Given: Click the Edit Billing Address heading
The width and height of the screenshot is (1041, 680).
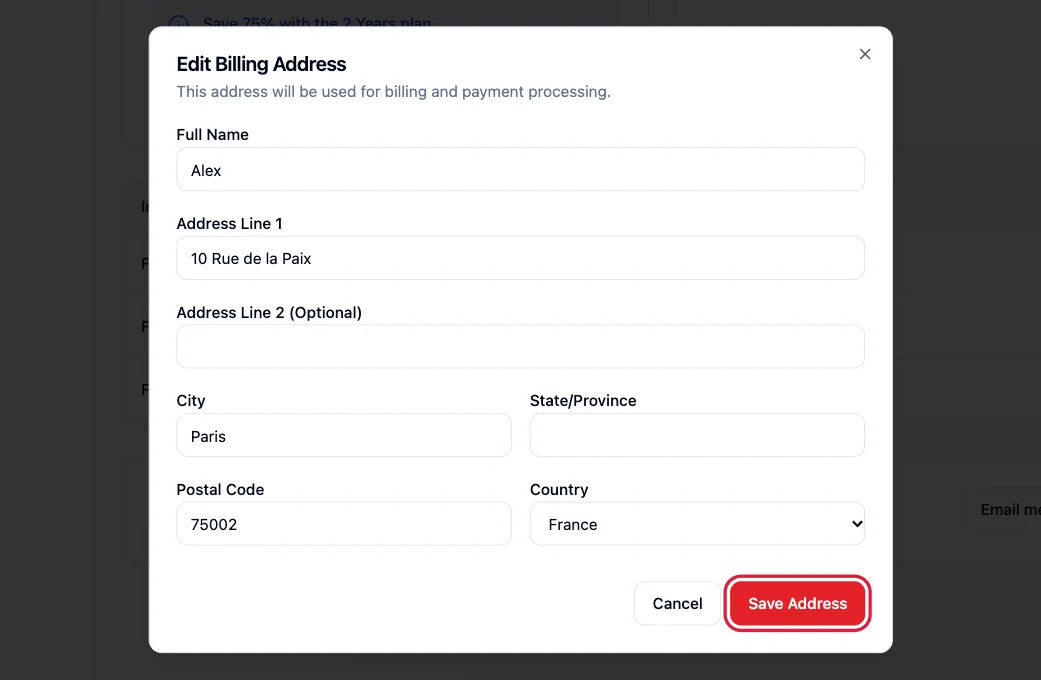Looking at the screenshot, I should click(261, 64).
